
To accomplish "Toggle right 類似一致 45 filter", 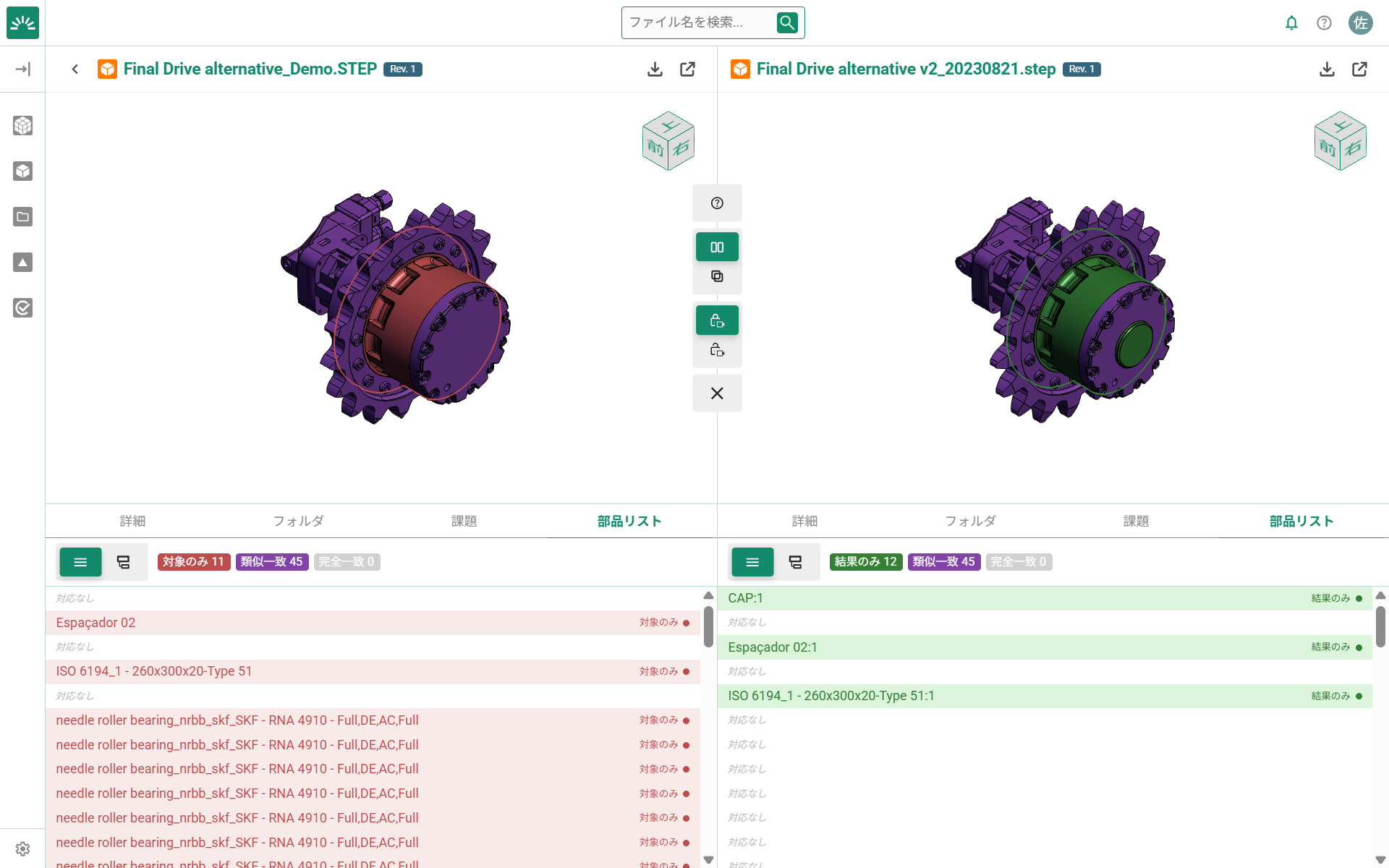I will click(x=944, y=562).
